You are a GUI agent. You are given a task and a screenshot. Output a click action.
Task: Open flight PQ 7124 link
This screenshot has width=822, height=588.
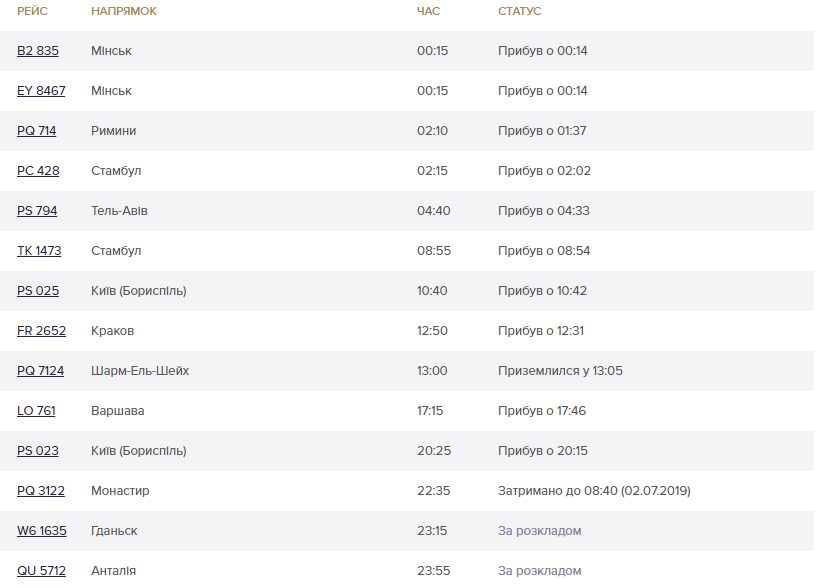pyautogui.click(x=40, y=371)
